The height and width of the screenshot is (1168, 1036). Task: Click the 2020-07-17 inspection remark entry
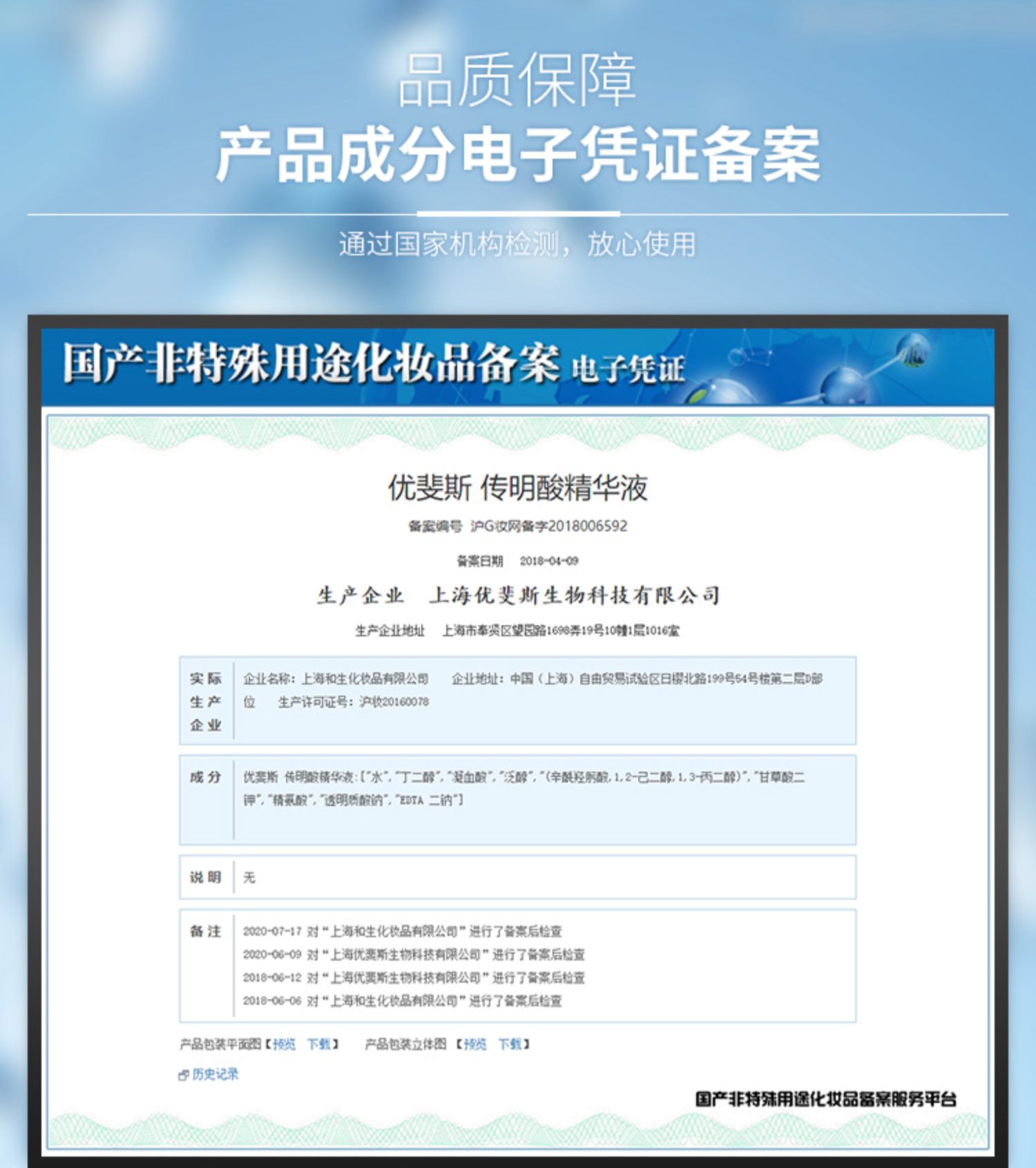coord(402,931)
